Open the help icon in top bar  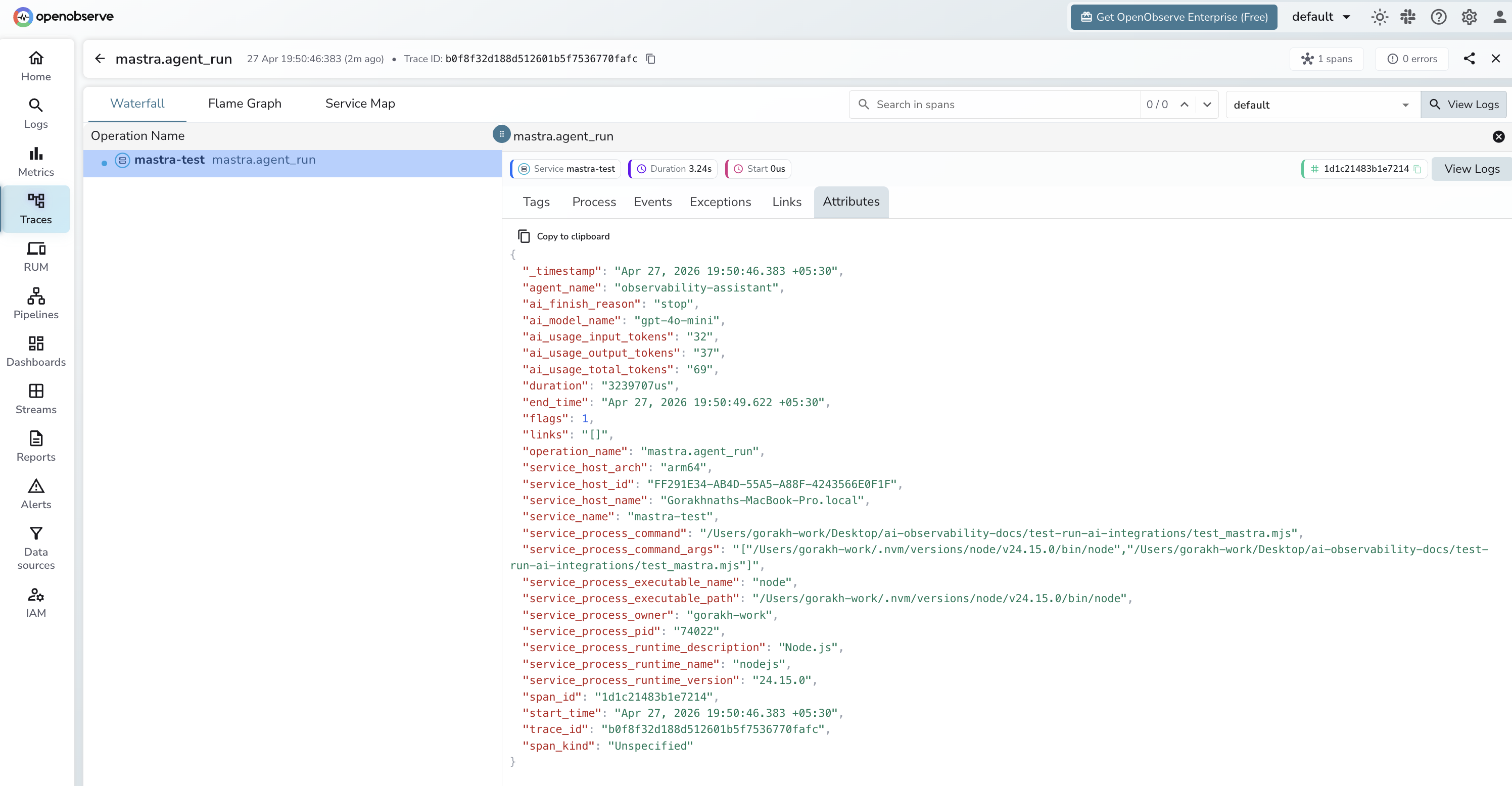tap(1439, 17)
